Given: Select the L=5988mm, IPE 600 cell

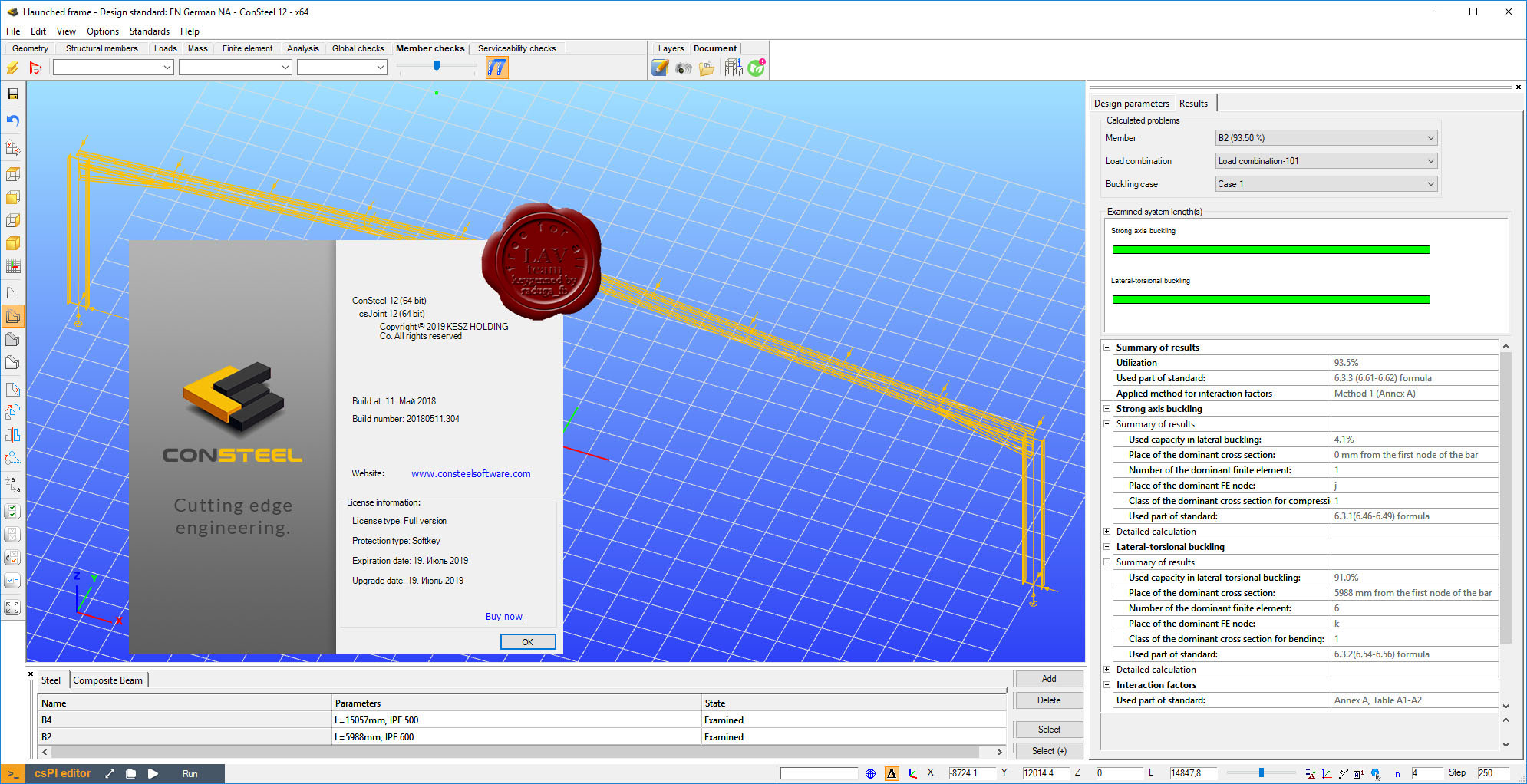Looking at the screenshot, I should (517, 737).
